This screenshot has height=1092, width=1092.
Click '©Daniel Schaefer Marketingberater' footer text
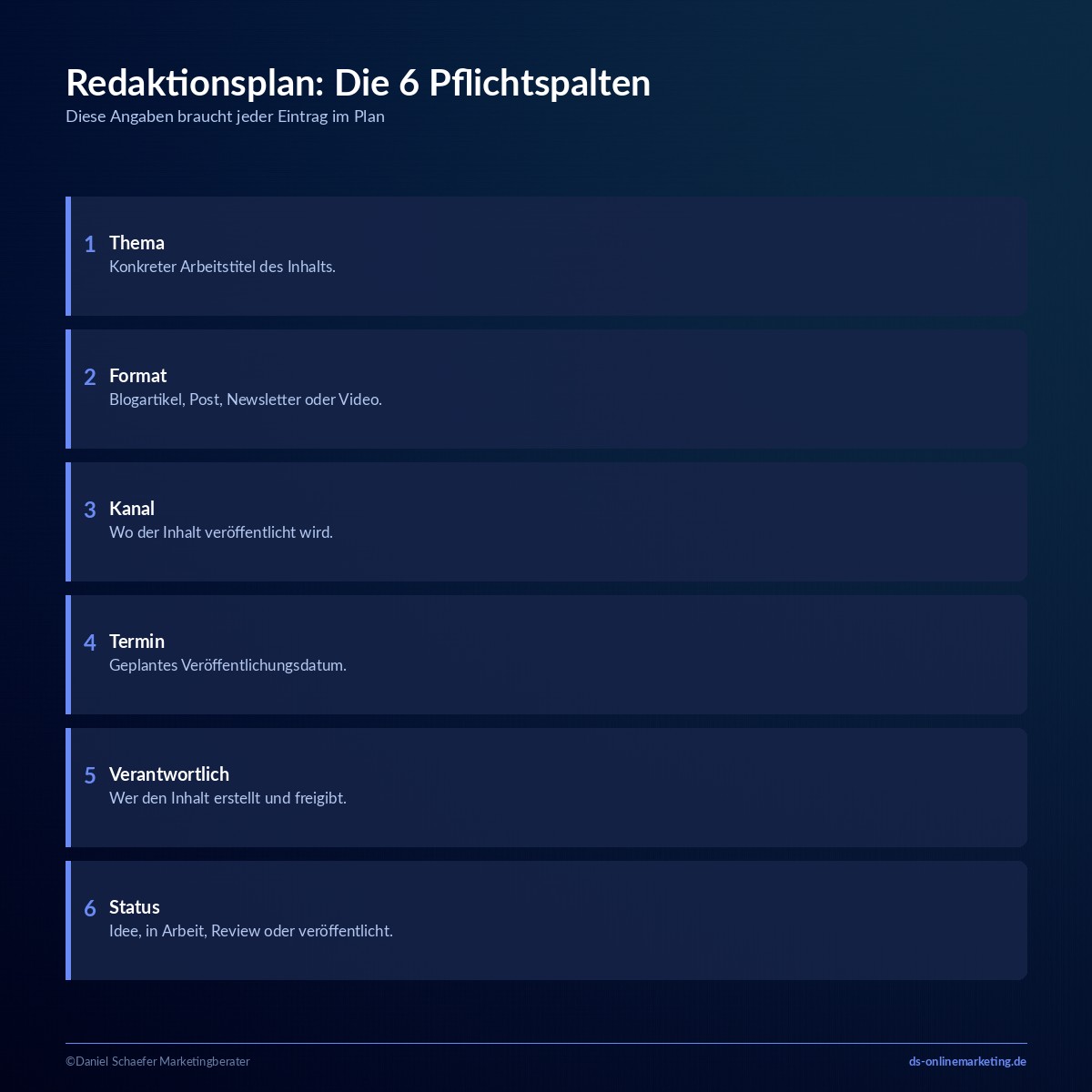(x=157, y=1061)
